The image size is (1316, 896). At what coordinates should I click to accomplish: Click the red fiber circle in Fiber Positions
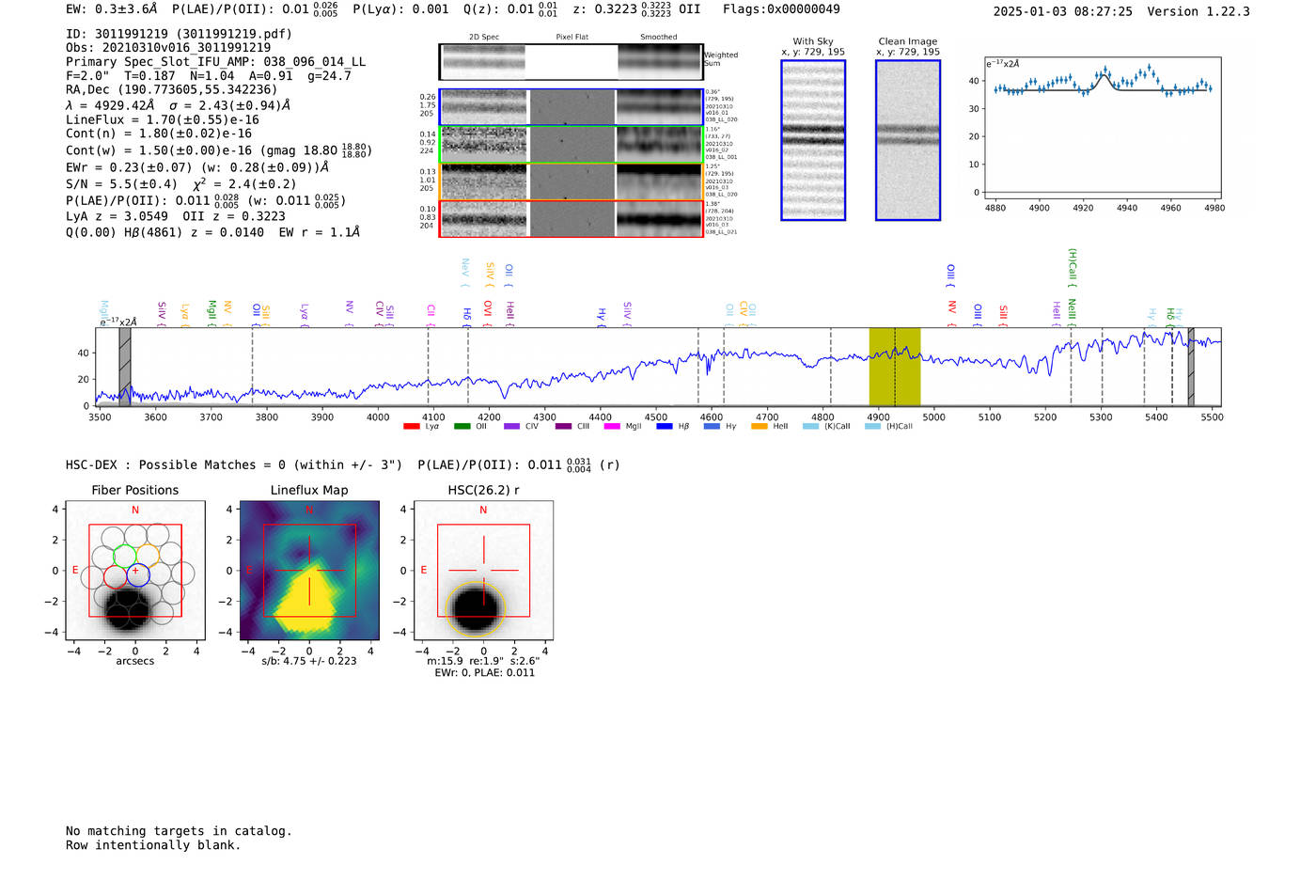pyautogui.click(x=115, y=576)
